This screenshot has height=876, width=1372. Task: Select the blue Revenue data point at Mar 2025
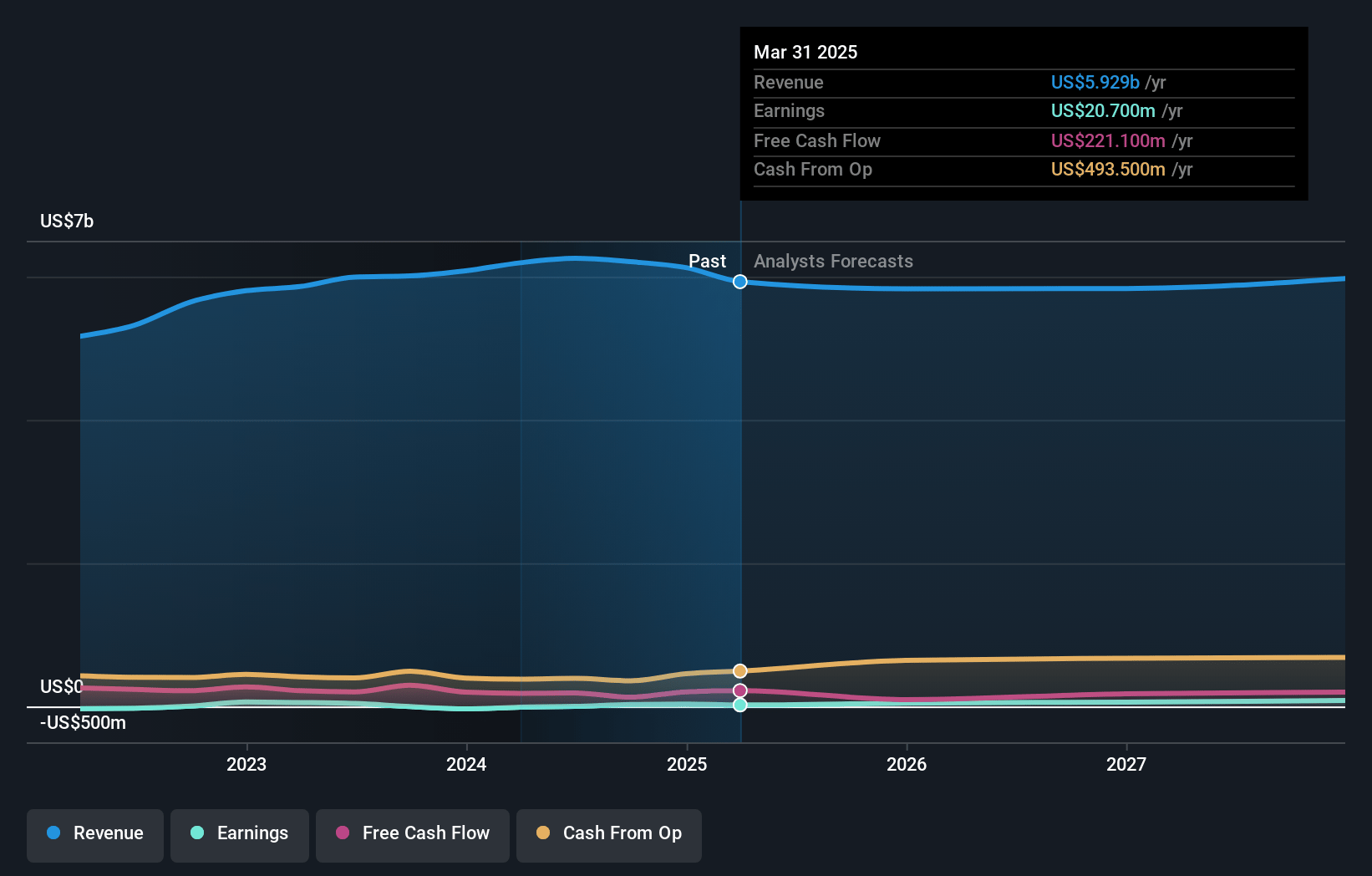click(740, 282)
